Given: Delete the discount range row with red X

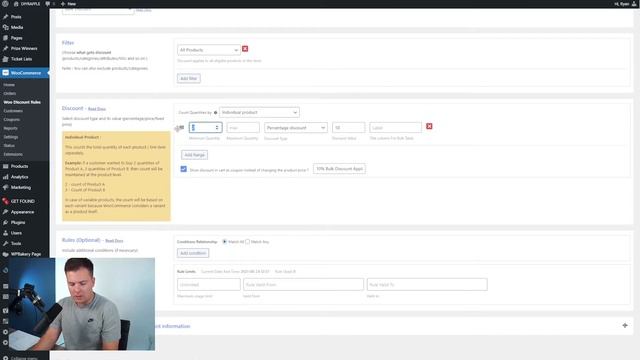Looking at the screenshot, I should [x=429, y=127].
